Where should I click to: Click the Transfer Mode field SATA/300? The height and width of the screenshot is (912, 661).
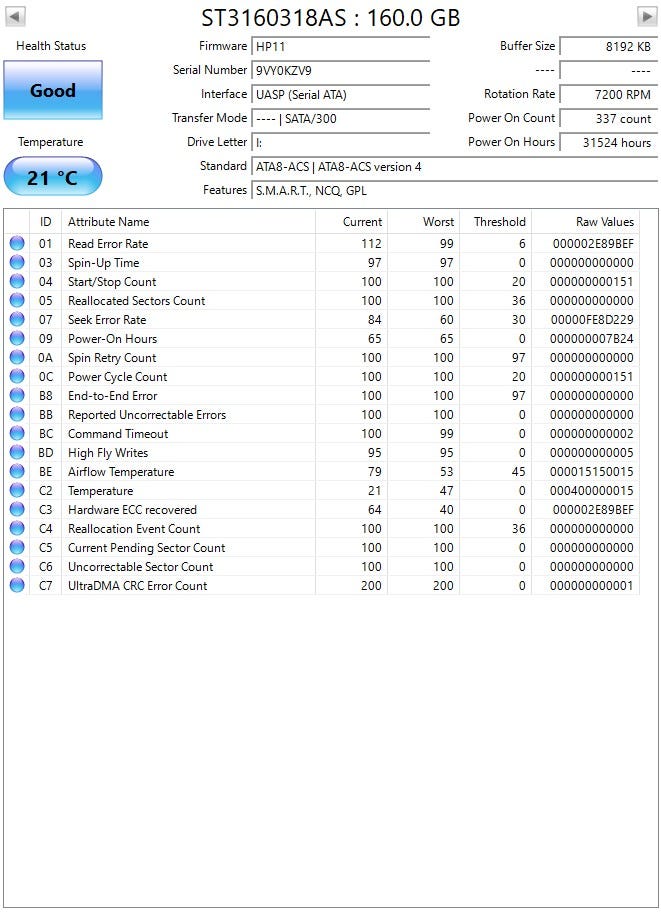click(340, 119)
